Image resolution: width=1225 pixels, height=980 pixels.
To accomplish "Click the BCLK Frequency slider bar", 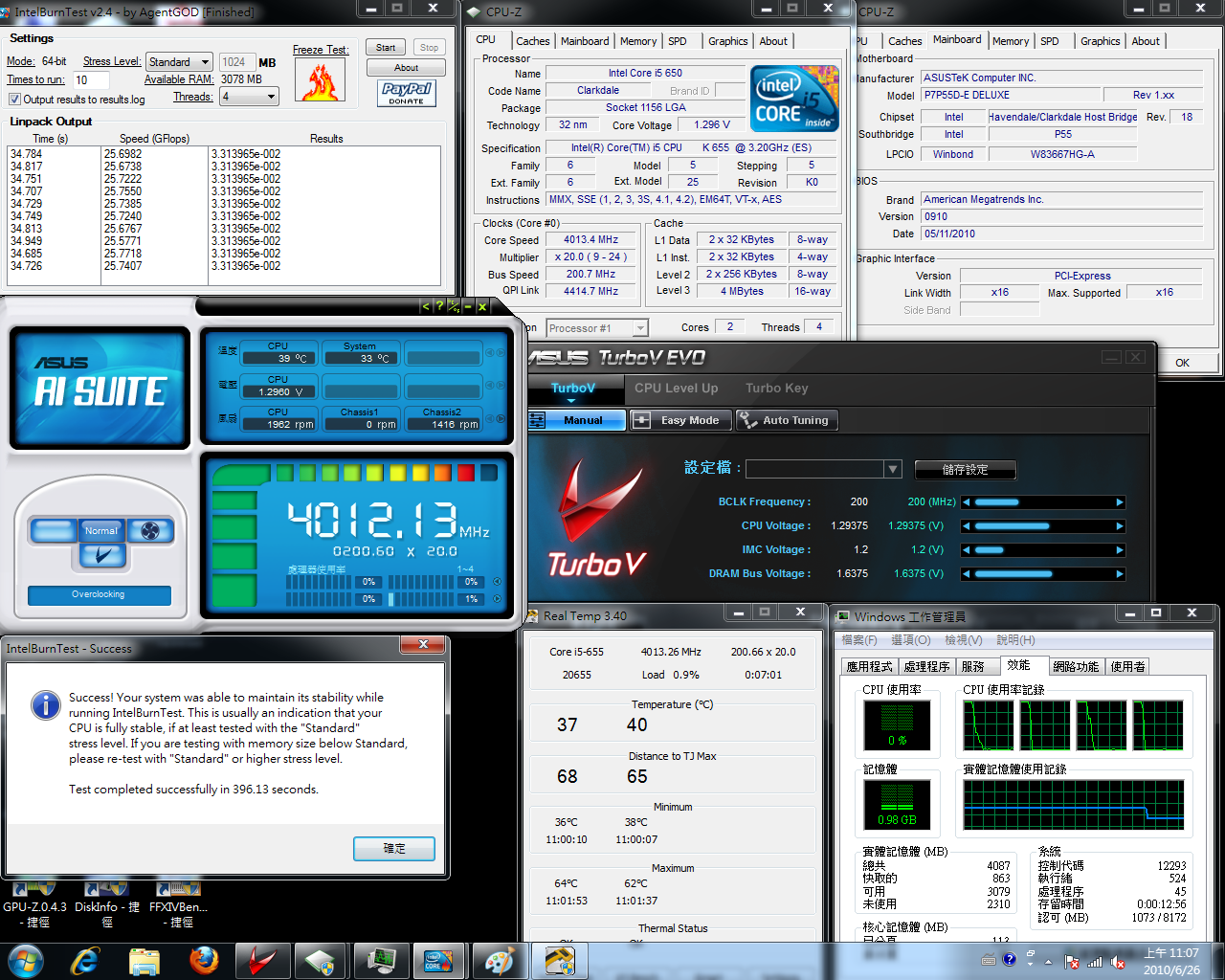I will pos(1043,502).
